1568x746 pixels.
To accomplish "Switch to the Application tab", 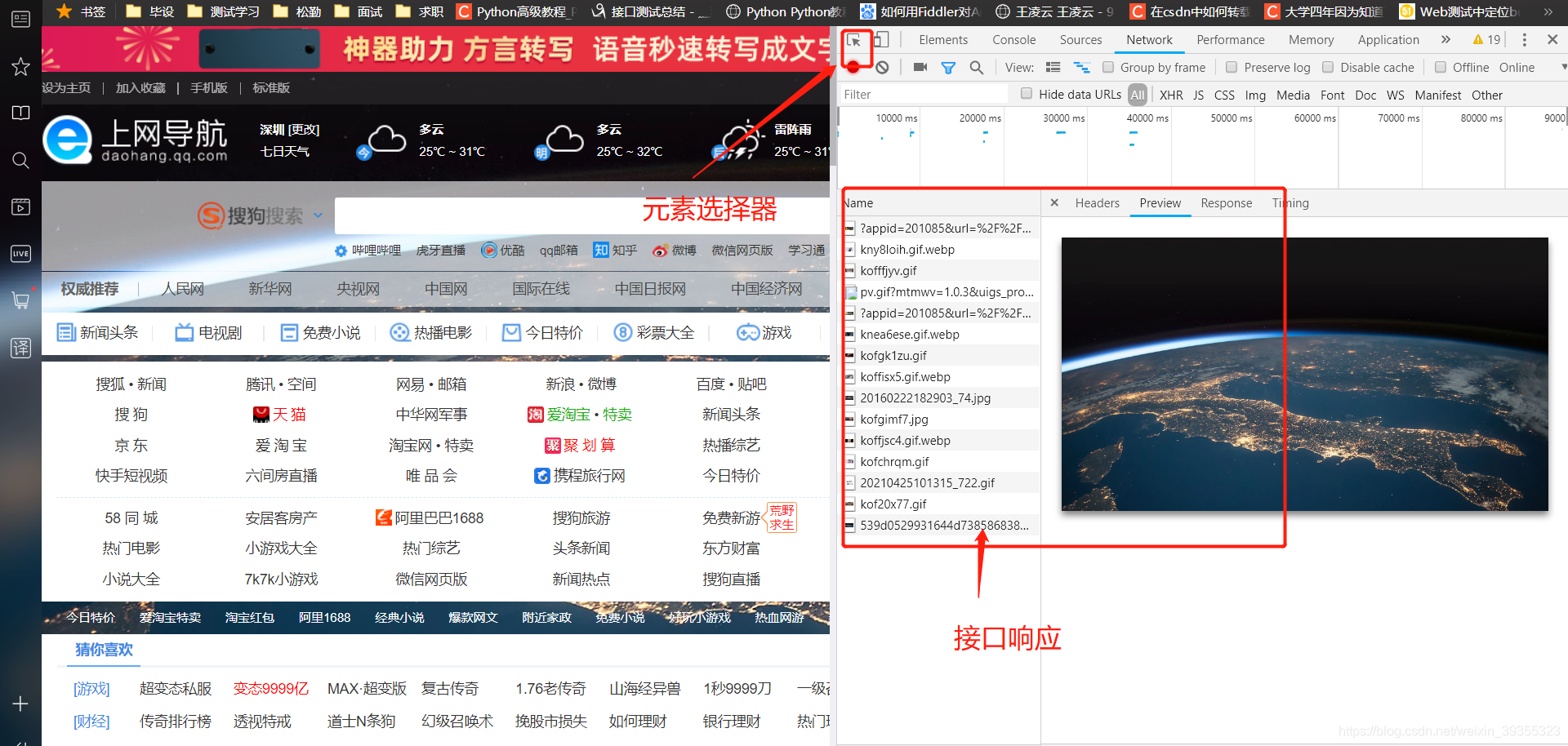I will coord(1388,40).
